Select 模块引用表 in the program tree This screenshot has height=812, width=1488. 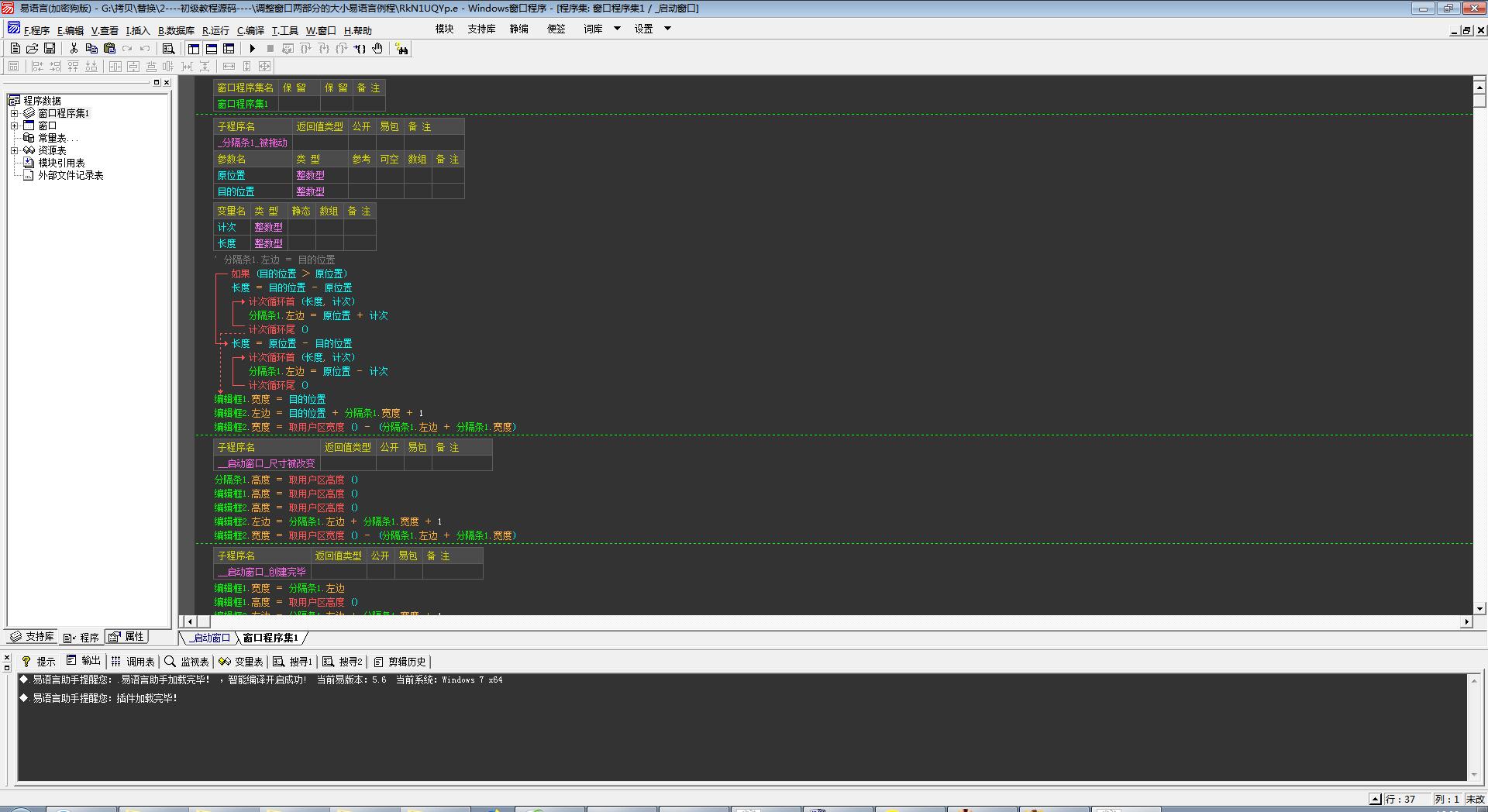61,163
